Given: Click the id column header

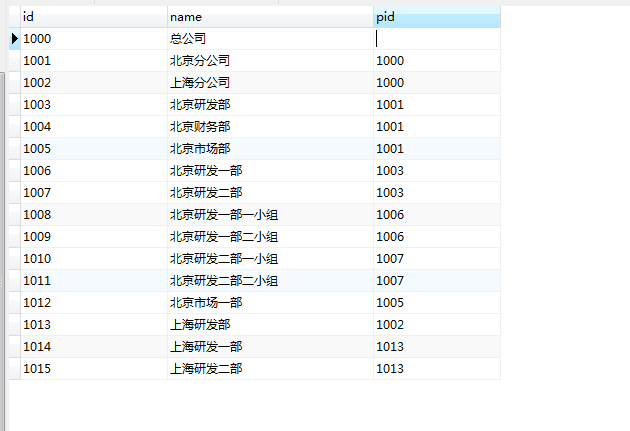Looking at the screenshot, I should tap(94, 17).
